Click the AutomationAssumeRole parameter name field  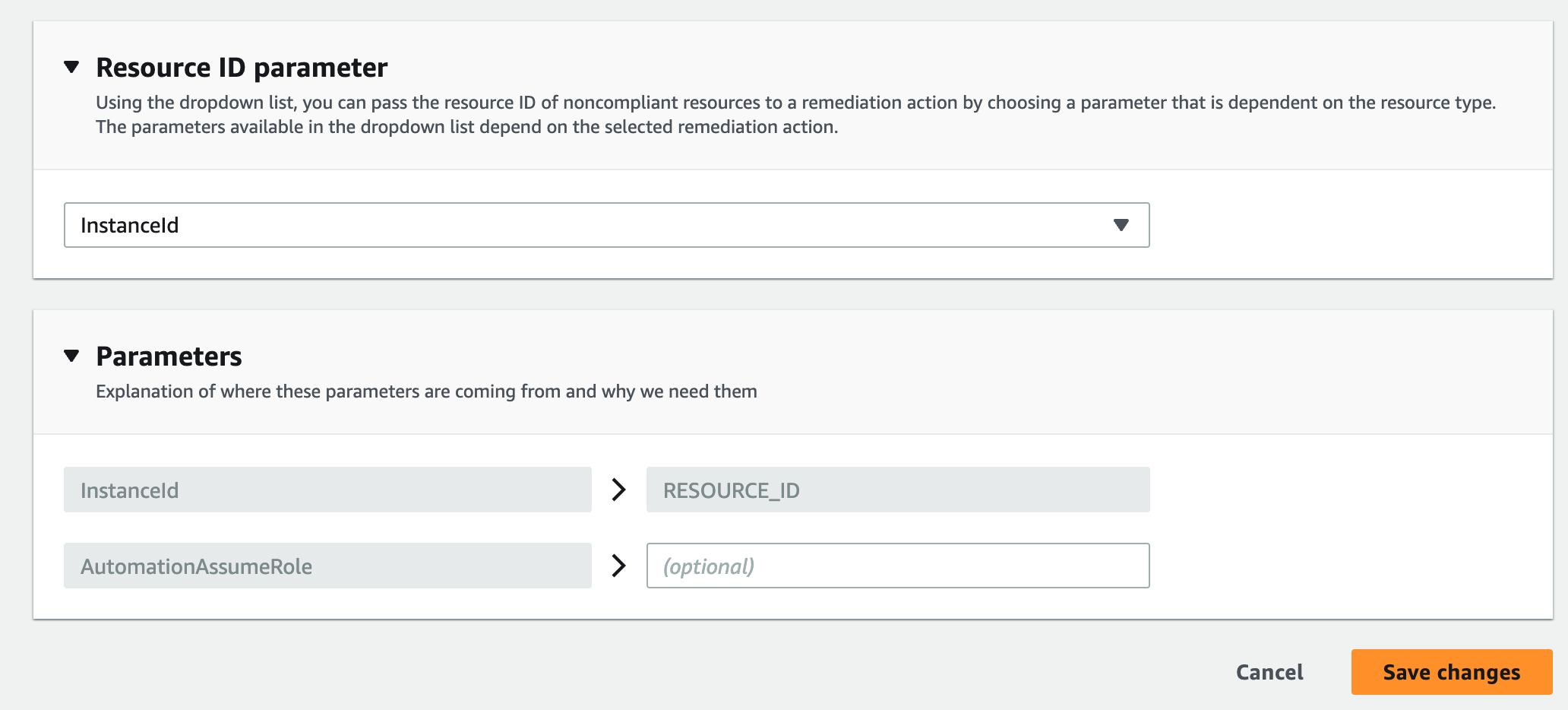[x=327, y=566]
